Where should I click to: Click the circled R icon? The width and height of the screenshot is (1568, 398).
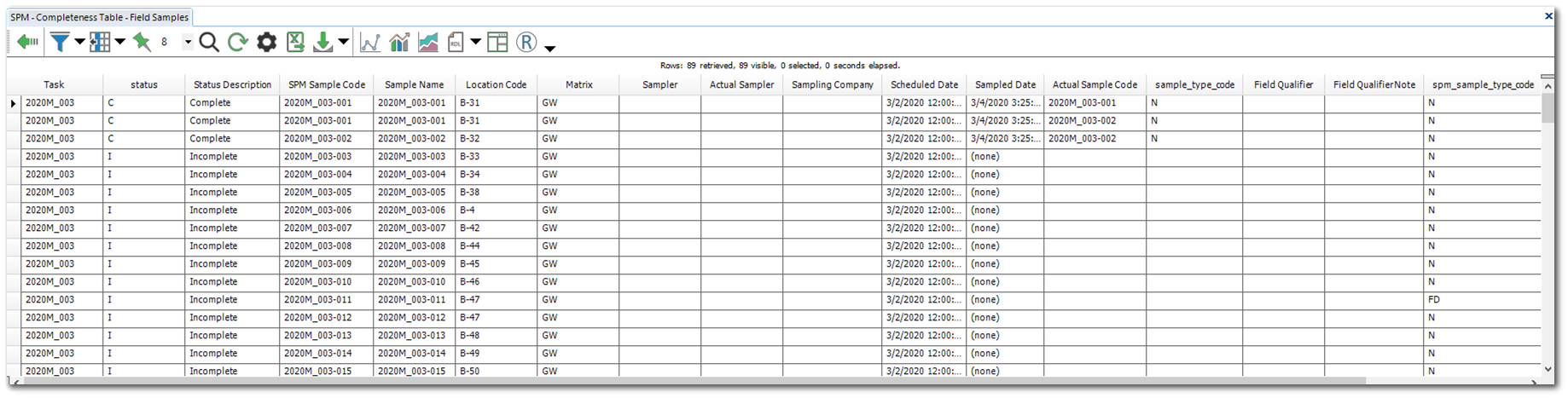[x=526, y=42]
